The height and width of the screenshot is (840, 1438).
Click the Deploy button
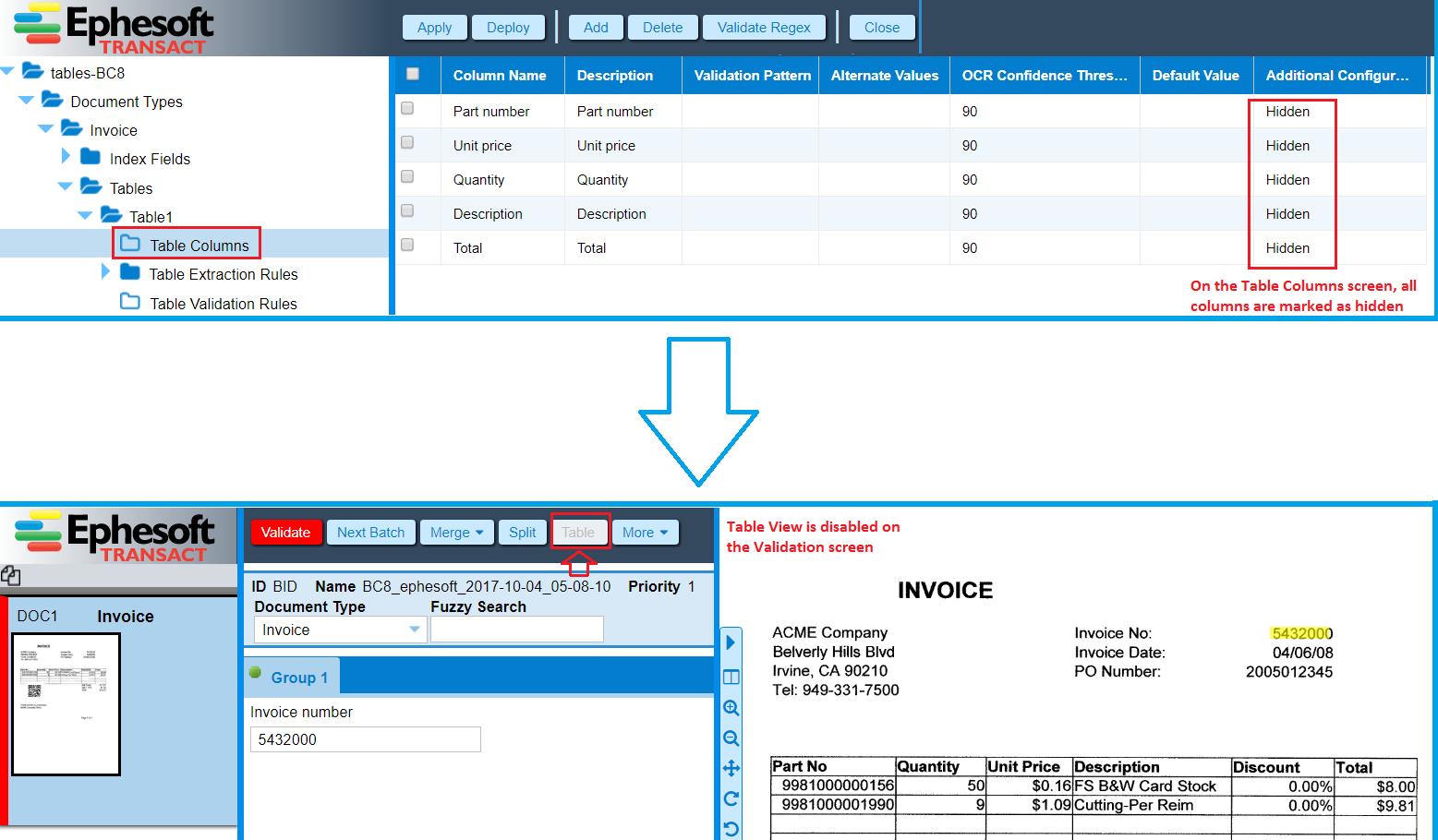(x=508, y=28)
